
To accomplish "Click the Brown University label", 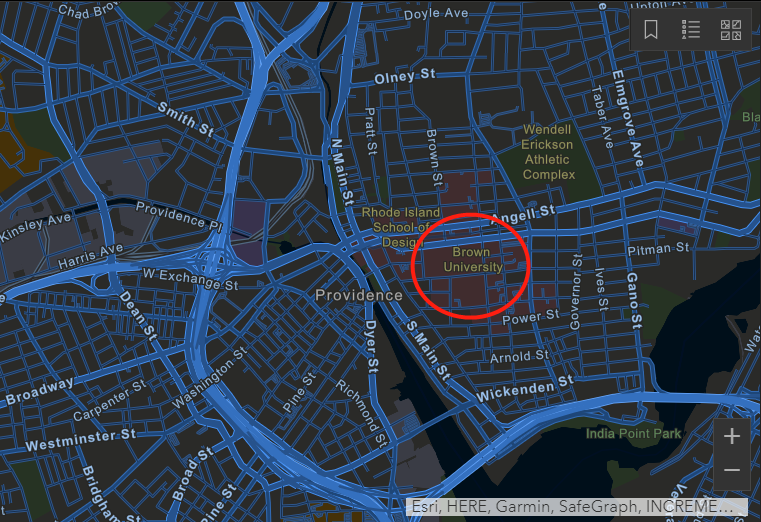I will click(472, 260).
